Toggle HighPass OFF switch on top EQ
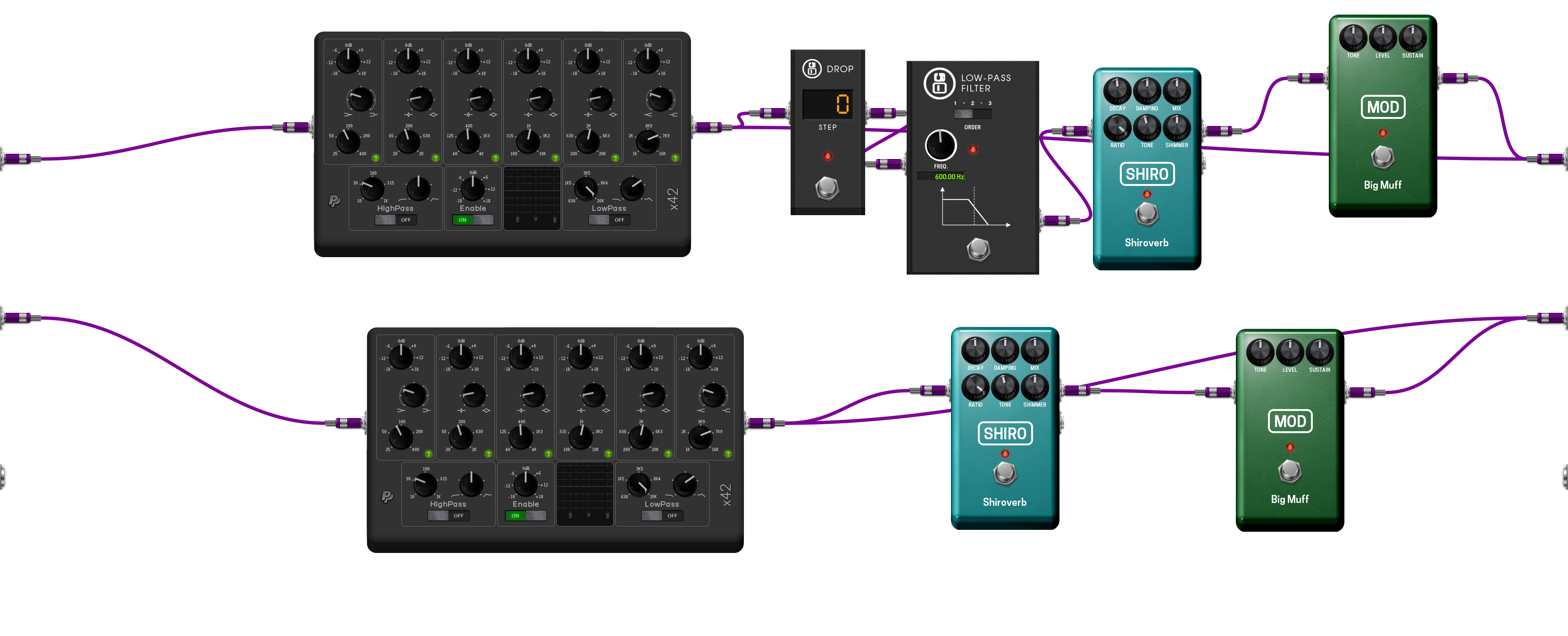The height and width of the screenshot is (636, 1568). tap(396, 220)
